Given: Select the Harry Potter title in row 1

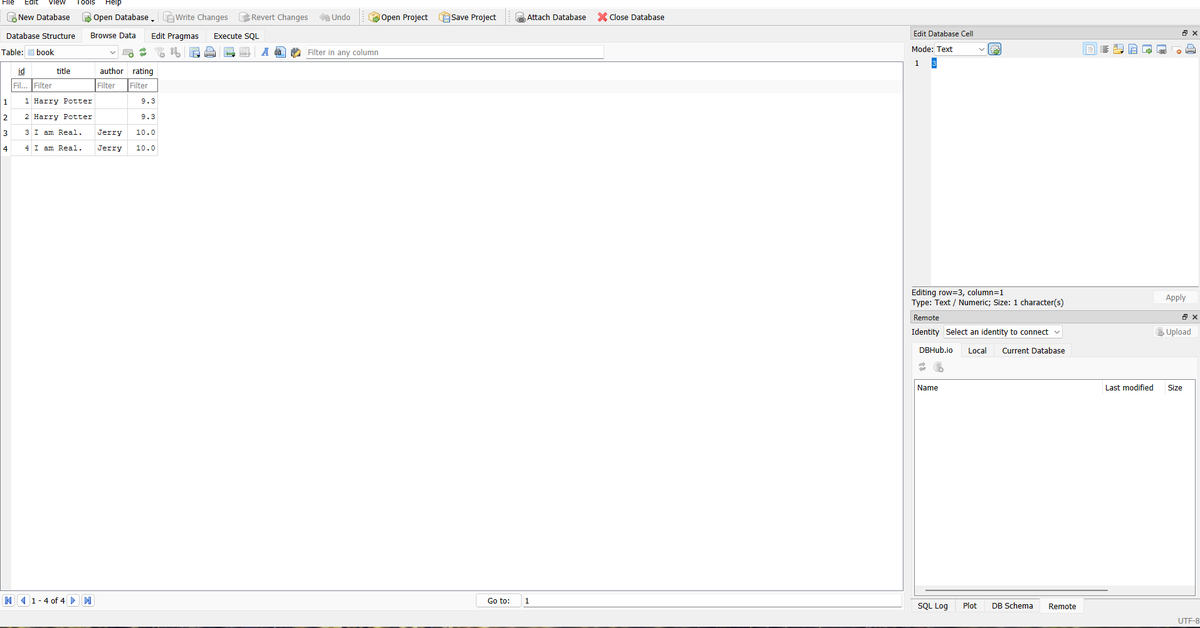Looking at the screenshot, I should point(63,101).
